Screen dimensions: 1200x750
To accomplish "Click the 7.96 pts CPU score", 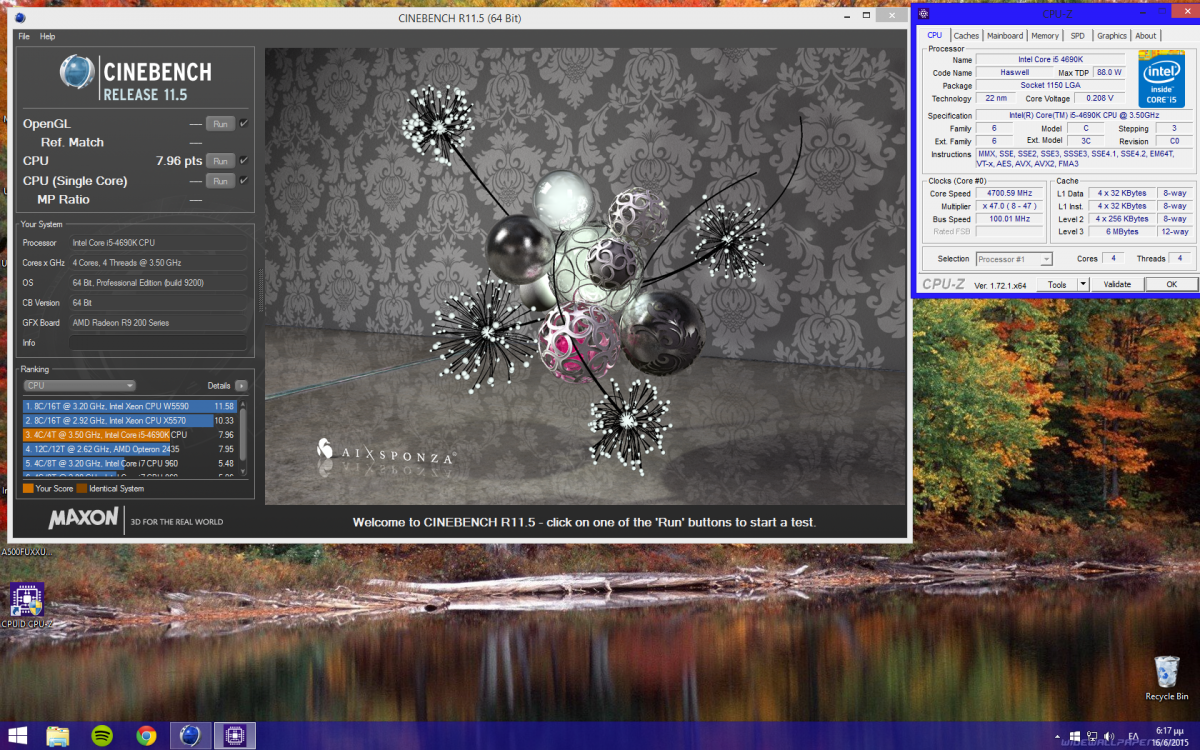I will [179, 160].
